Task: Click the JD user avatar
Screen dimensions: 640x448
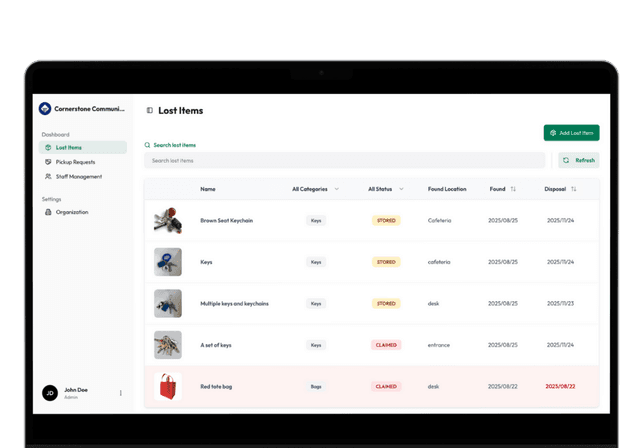Action: point(49,393)
